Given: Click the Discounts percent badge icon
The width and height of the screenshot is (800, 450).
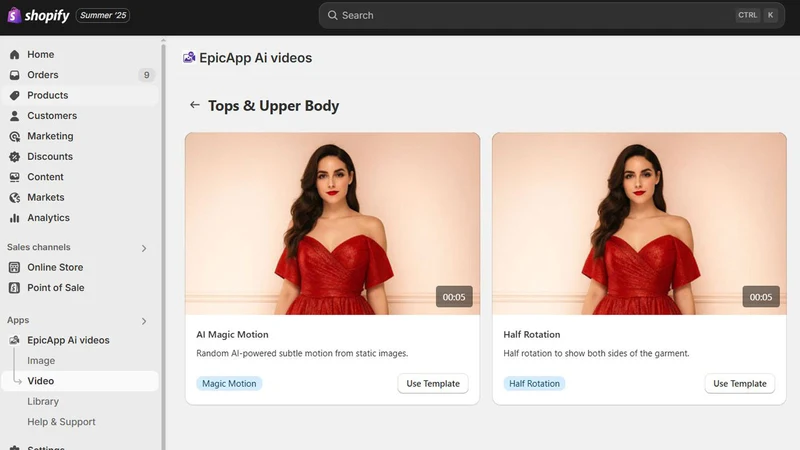Looking at the screenshot, I should 15,157.
